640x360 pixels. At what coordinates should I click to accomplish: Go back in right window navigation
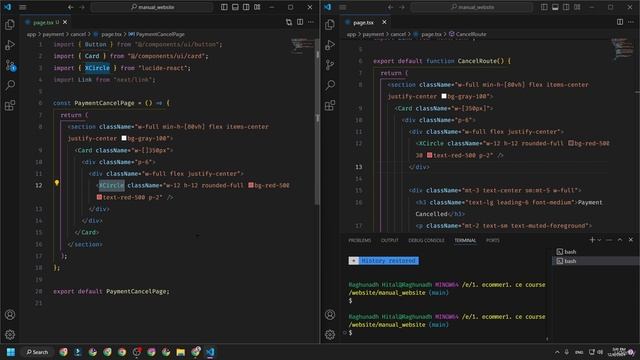(x=391, y=7)
